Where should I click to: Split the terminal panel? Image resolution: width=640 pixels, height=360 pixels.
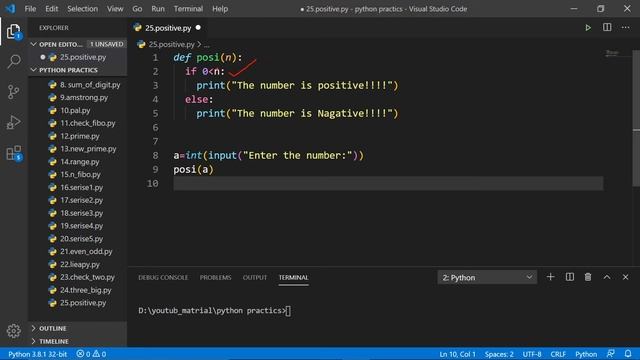pos(569,277)
